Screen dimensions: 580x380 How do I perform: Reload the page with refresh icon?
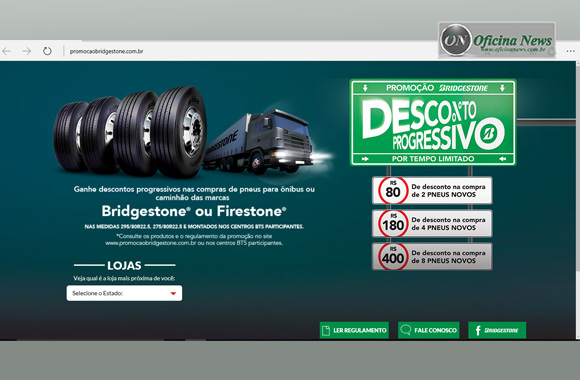pyautogui.click(x=47, y=51)
